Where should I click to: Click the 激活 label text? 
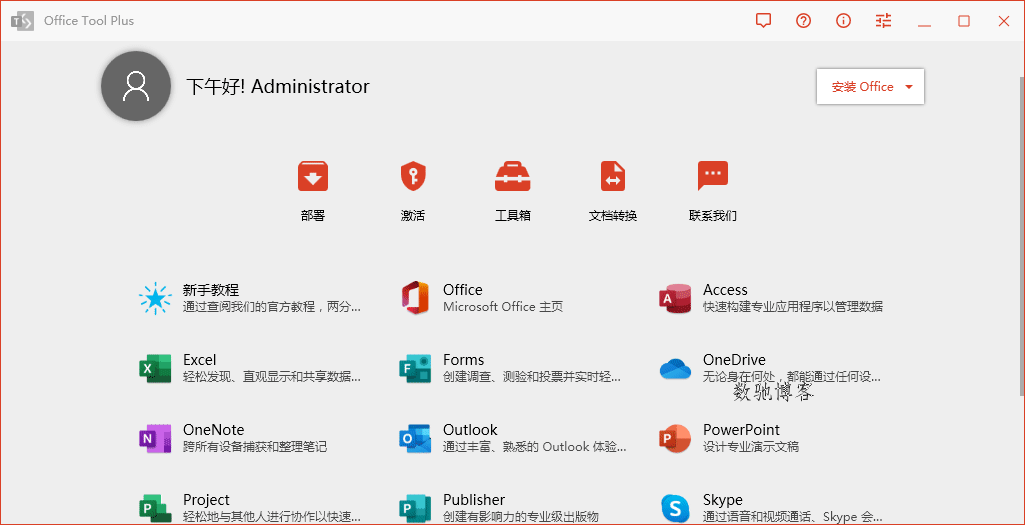coord(413,216)
